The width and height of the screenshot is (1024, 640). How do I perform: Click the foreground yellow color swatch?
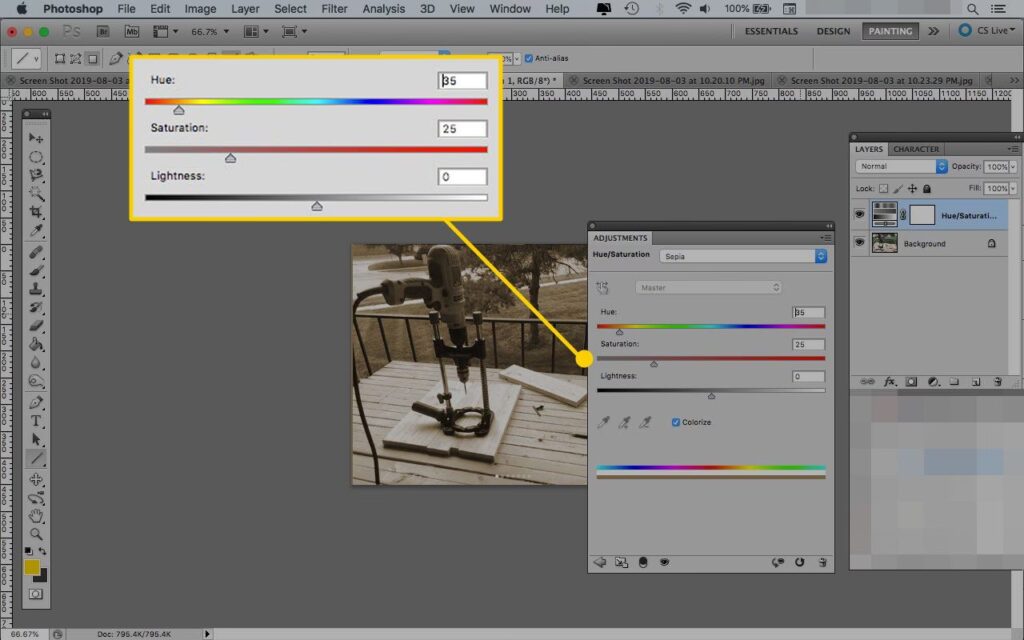click(x=32, y=567)
